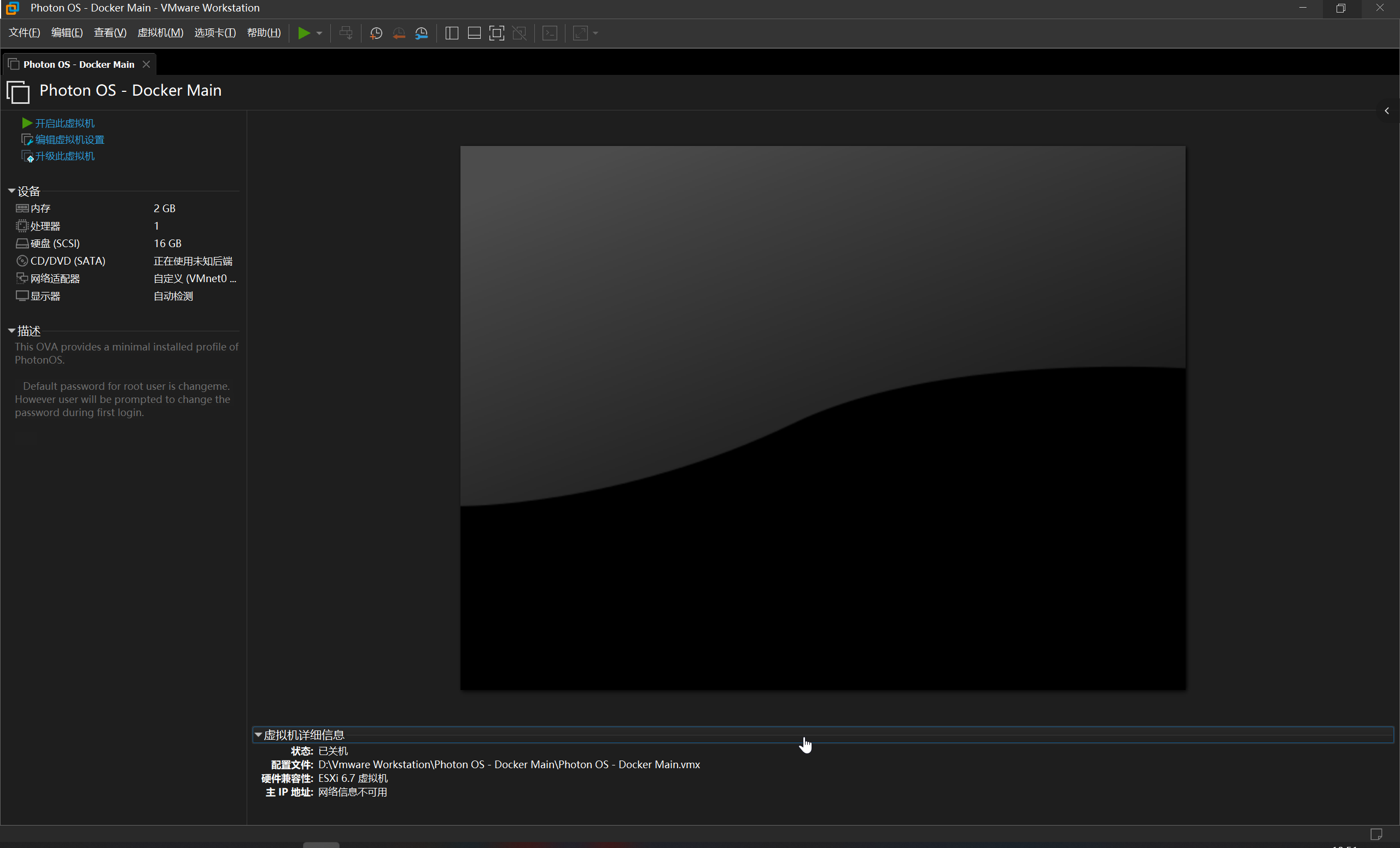This screenshot has height=848, width=1400.
Task: Click the disc icon beside CD/DVD
Action: (21, 261)
